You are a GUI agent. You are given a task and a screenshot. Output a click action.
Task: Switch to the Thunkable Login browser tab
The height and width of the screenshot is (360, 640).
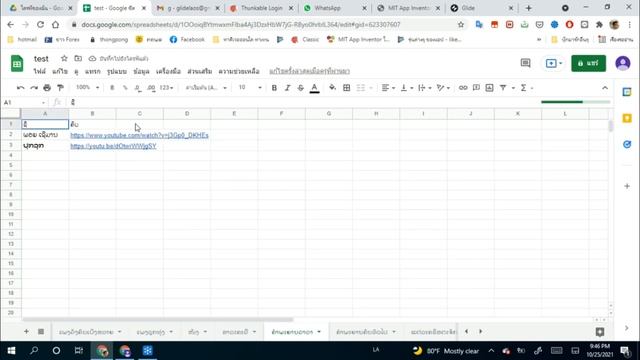[261, 8]
